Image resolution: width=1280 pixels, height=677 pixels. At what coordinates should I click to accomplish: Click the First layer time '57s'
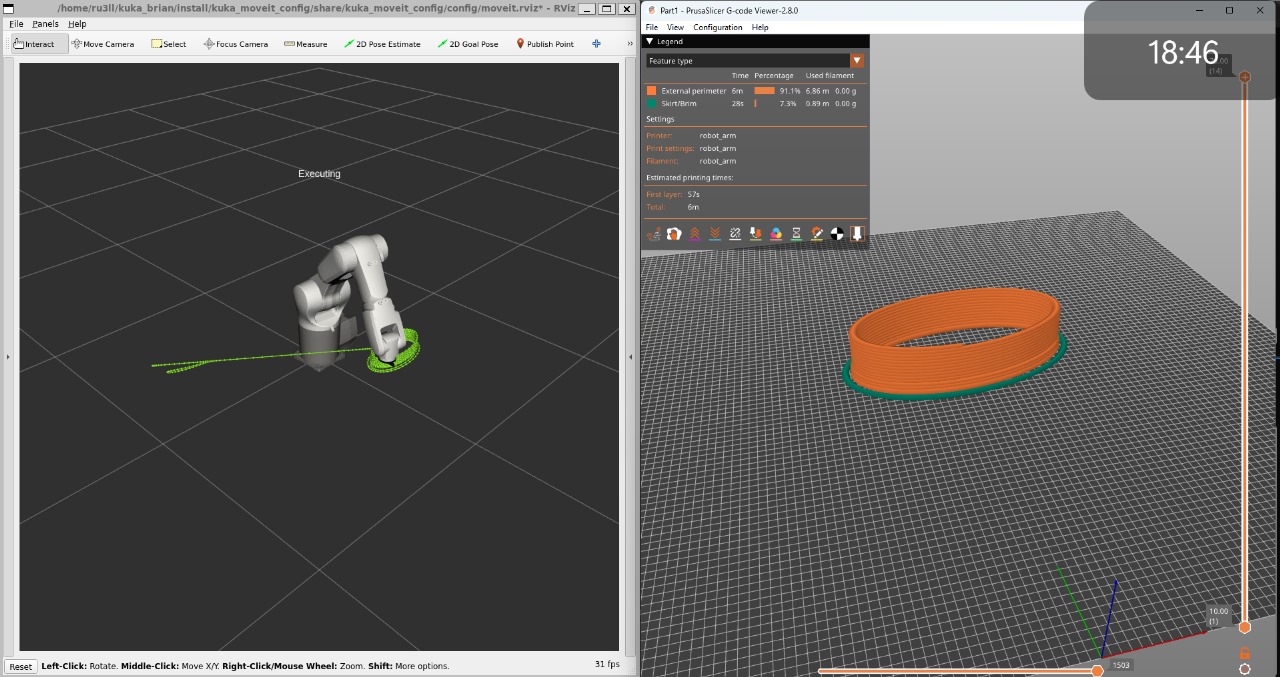tap(693, 194)
